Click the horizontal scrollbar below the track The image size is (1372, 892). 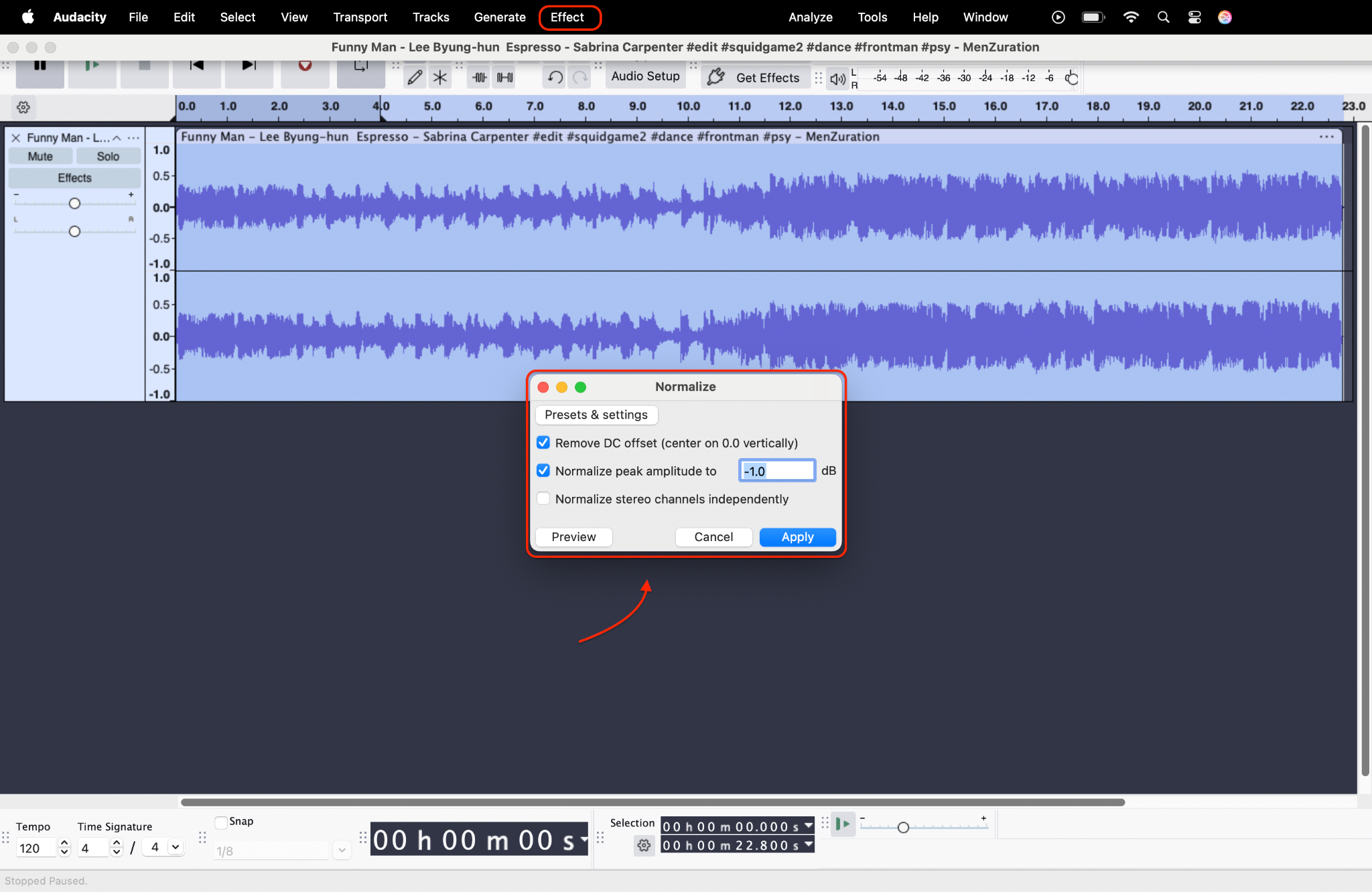tap(653, 802)
